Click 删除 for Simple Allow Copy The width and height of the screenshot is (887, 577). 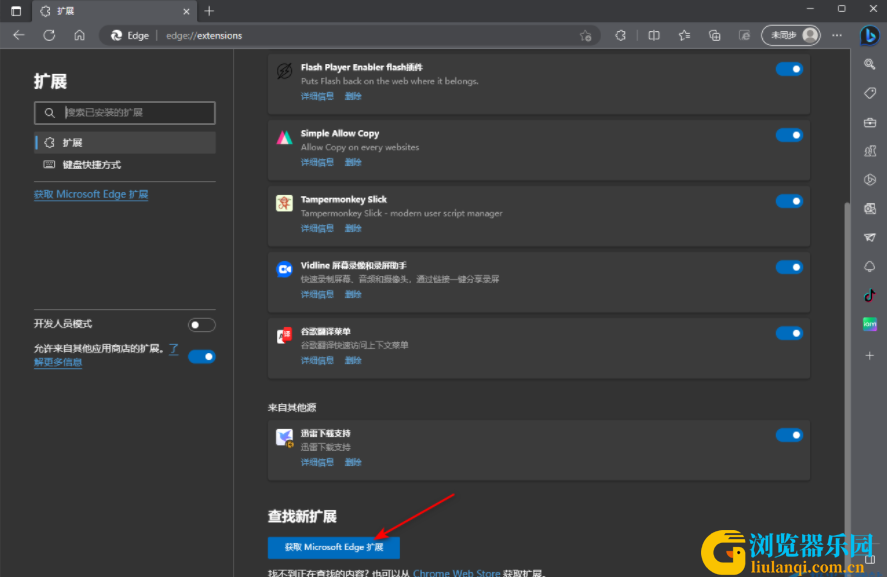click(353, 162)
